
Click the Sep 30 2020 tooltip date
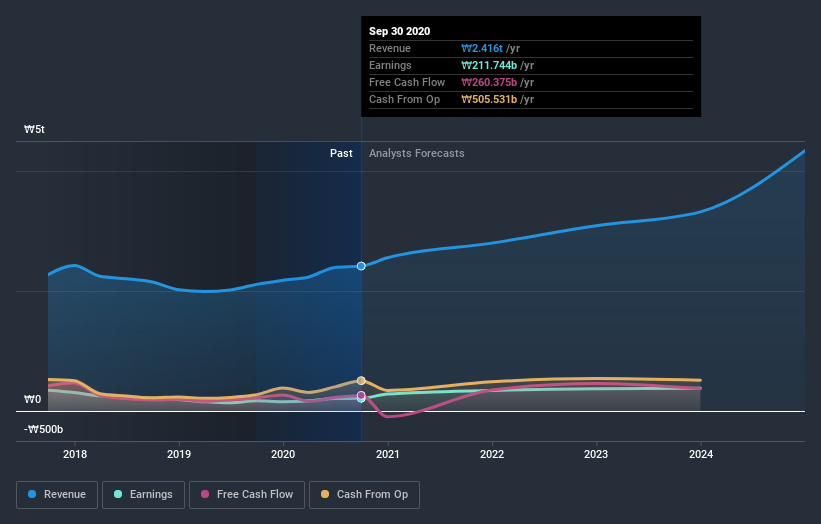coord(400,31)
